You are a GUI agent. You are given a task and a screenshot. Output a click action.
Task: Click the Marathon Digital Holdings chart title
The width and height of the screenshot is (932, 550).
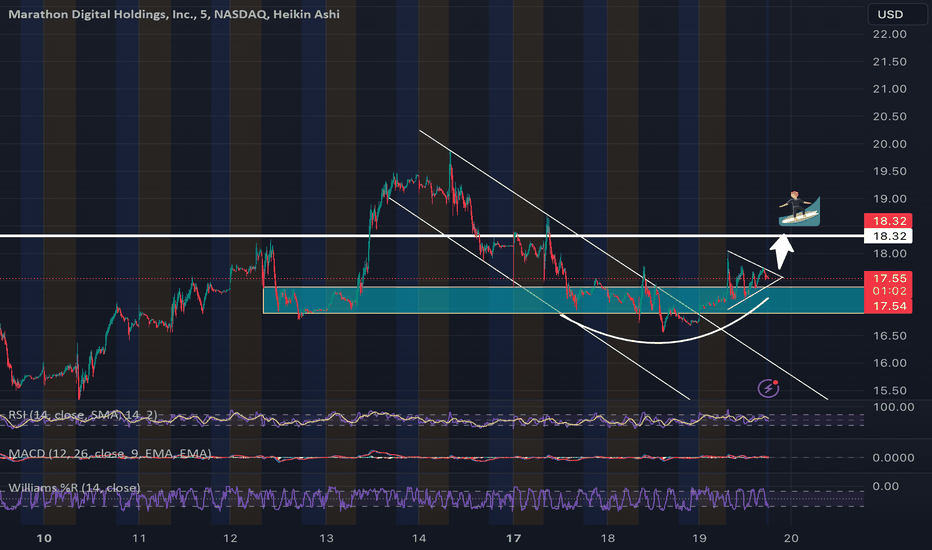pyautogui.click(x=174, y=14)
